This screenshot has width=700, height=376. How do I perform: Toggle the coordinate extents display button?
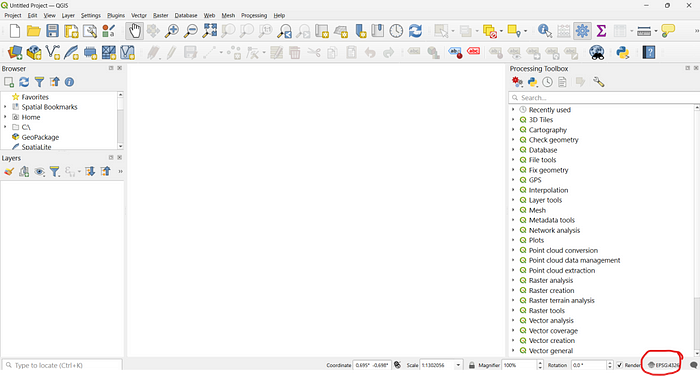click(397, 365)
